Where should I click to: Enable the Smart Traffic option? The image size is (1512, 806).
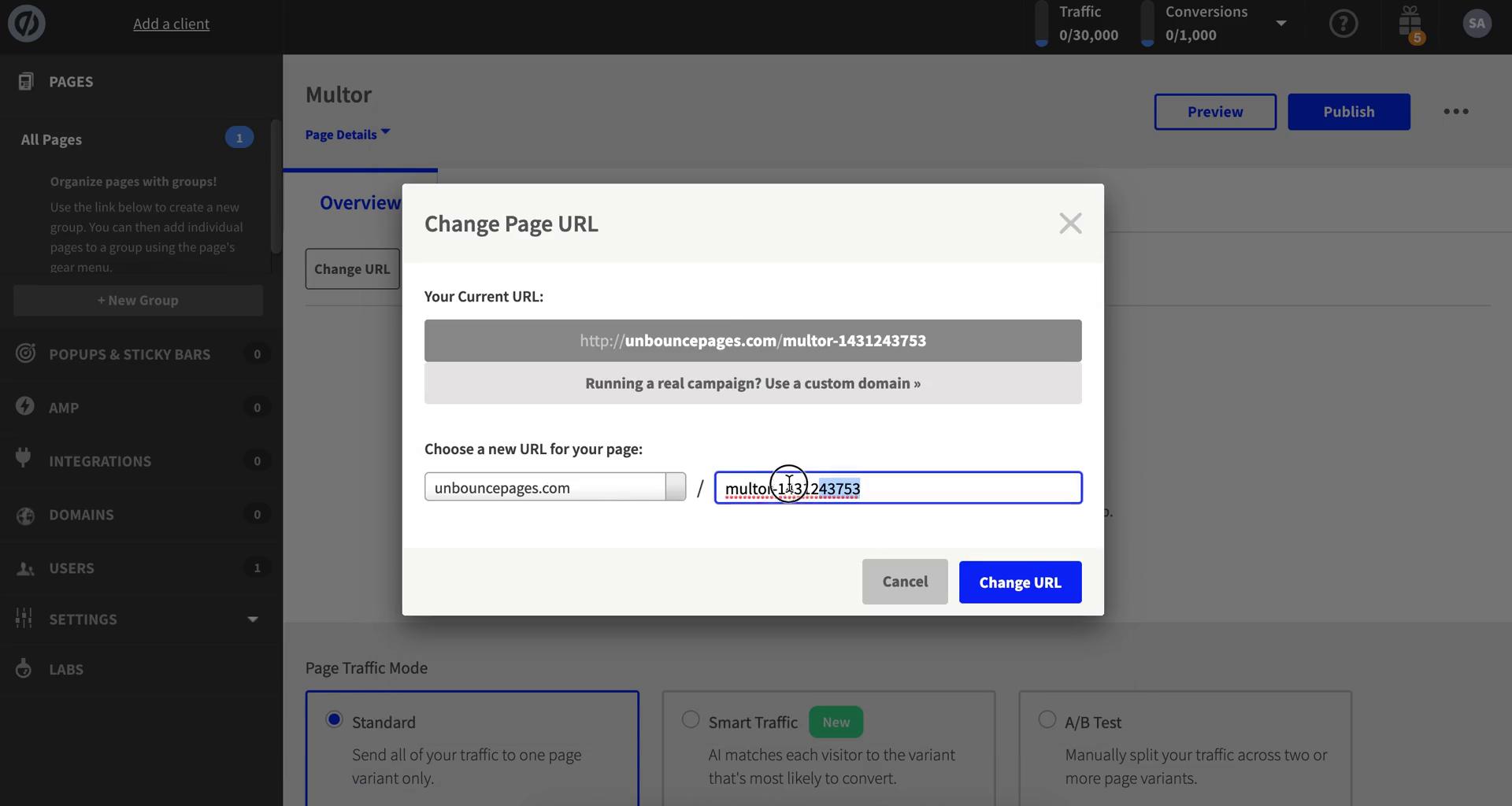coord(691,719)
